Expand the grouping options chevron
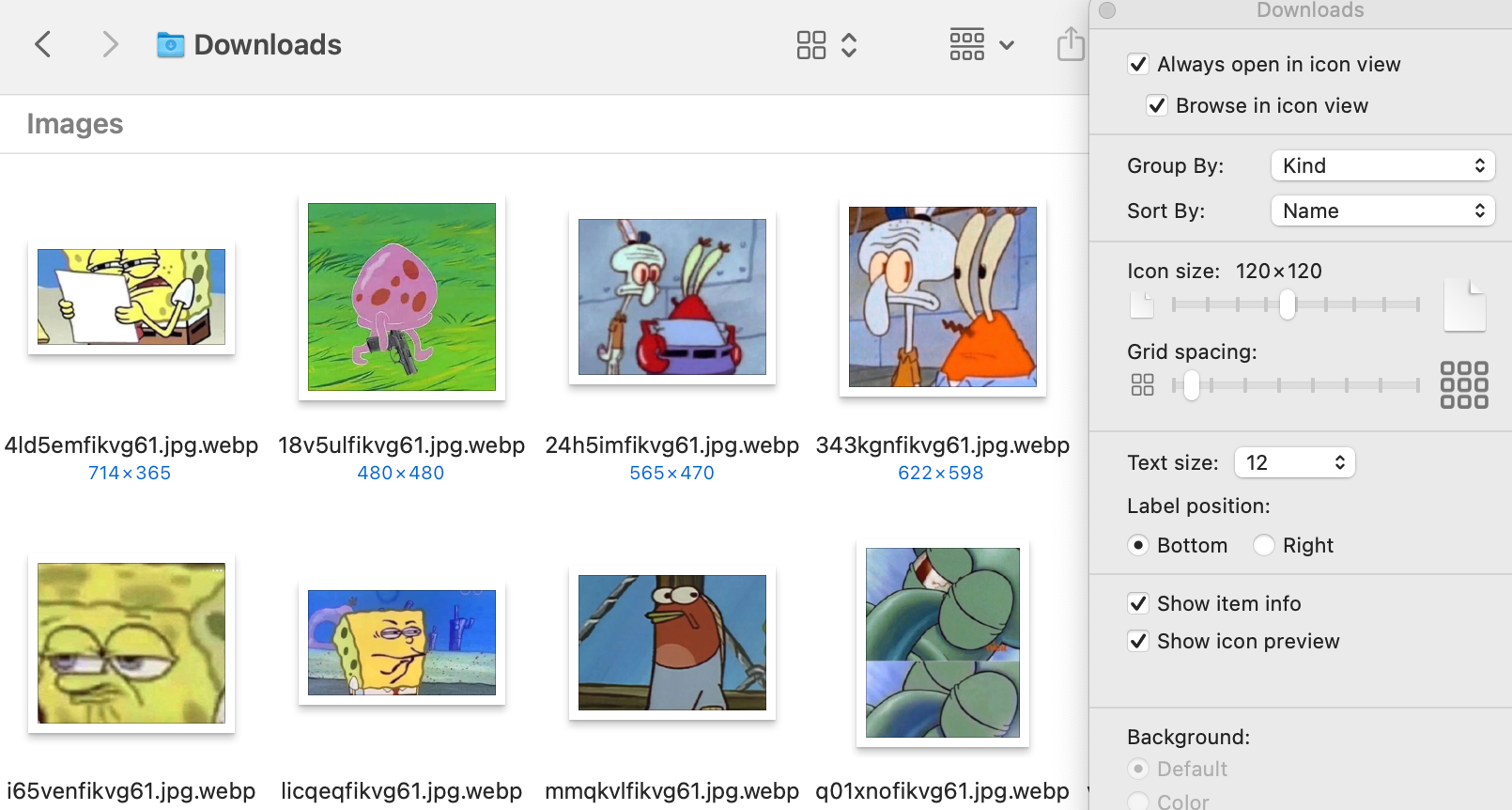The image size is (1512, 810). point(1007,45)
